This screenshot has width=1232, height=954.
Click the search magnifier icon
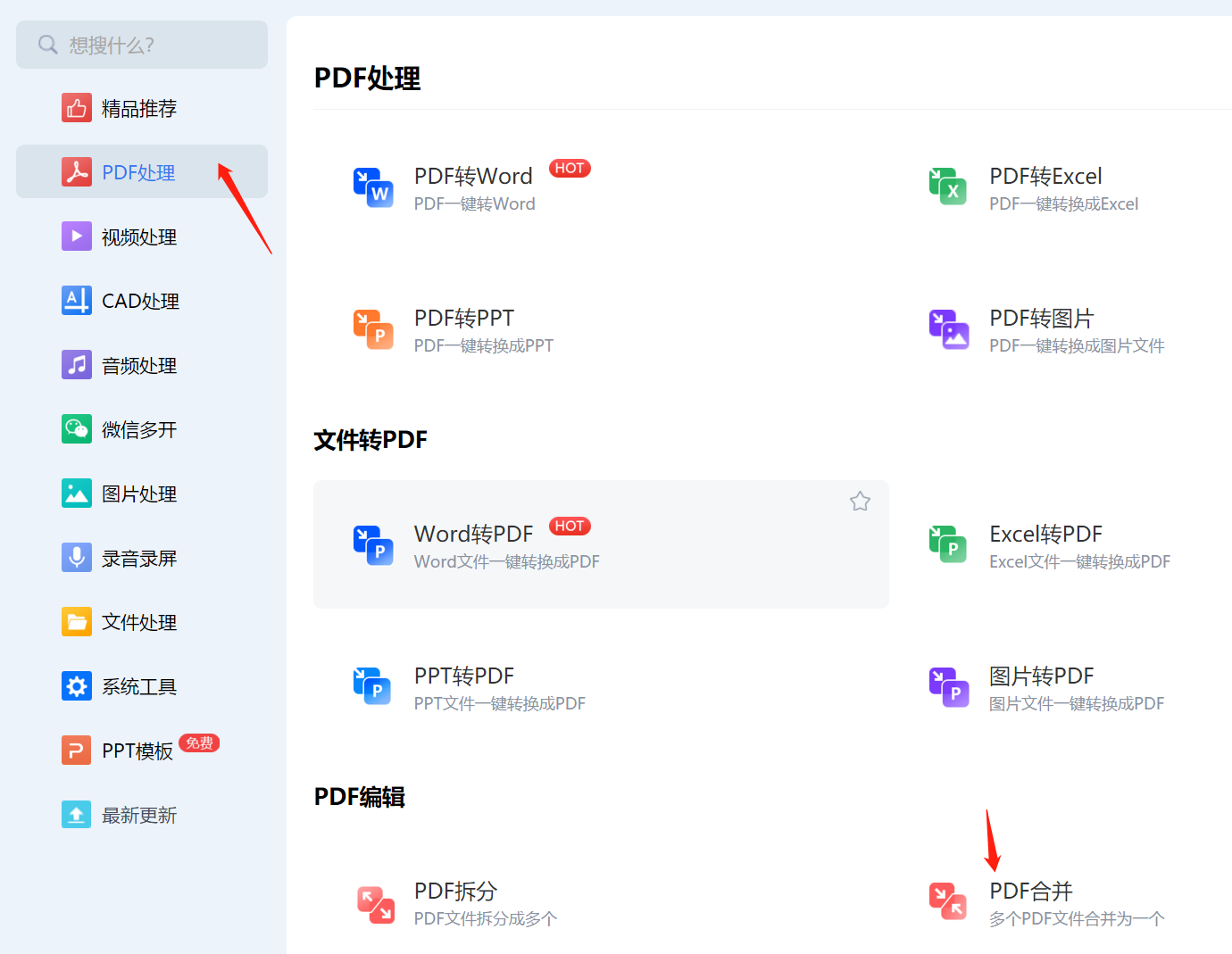tap(48, 45)
